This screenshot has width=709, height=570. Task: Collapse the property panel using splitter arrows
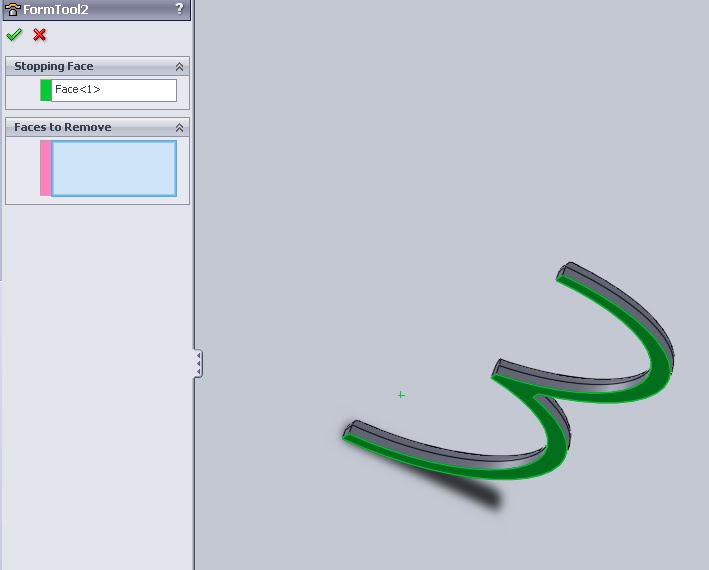(198, 363)
